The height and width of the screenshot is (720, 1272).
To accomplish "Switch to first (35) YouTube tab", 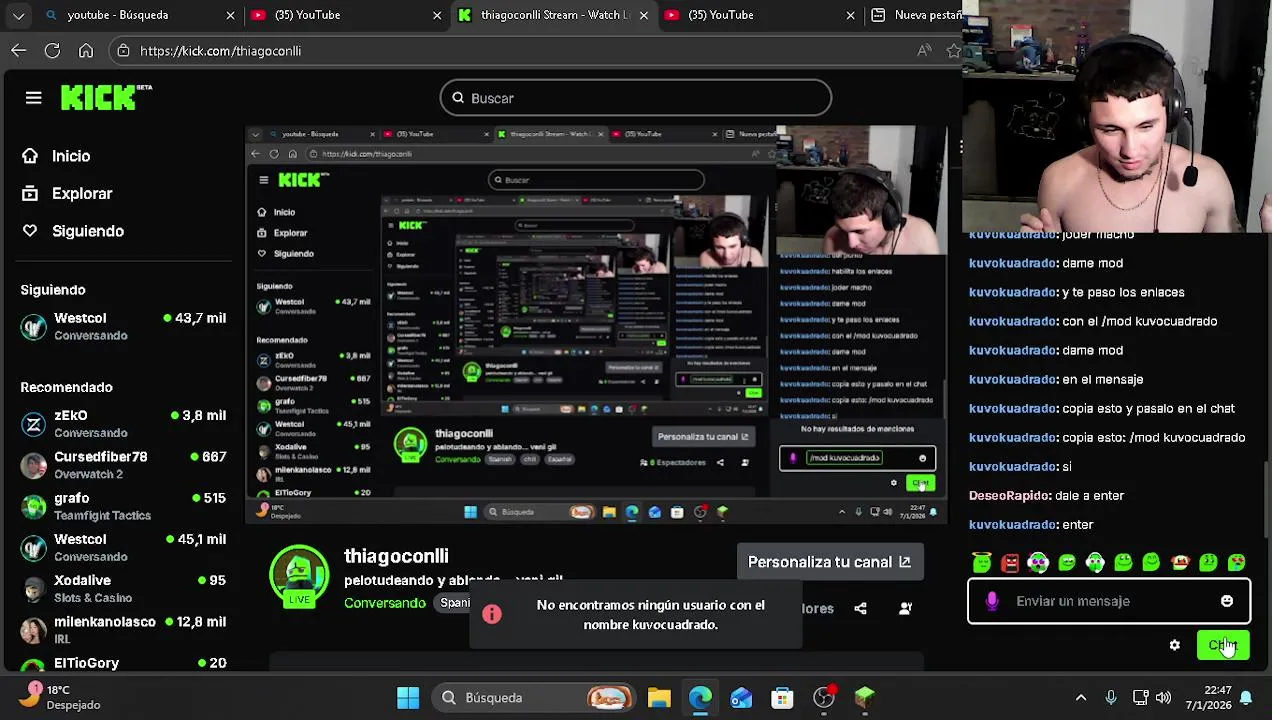I will pyautogui.click(x=346, y=15).
